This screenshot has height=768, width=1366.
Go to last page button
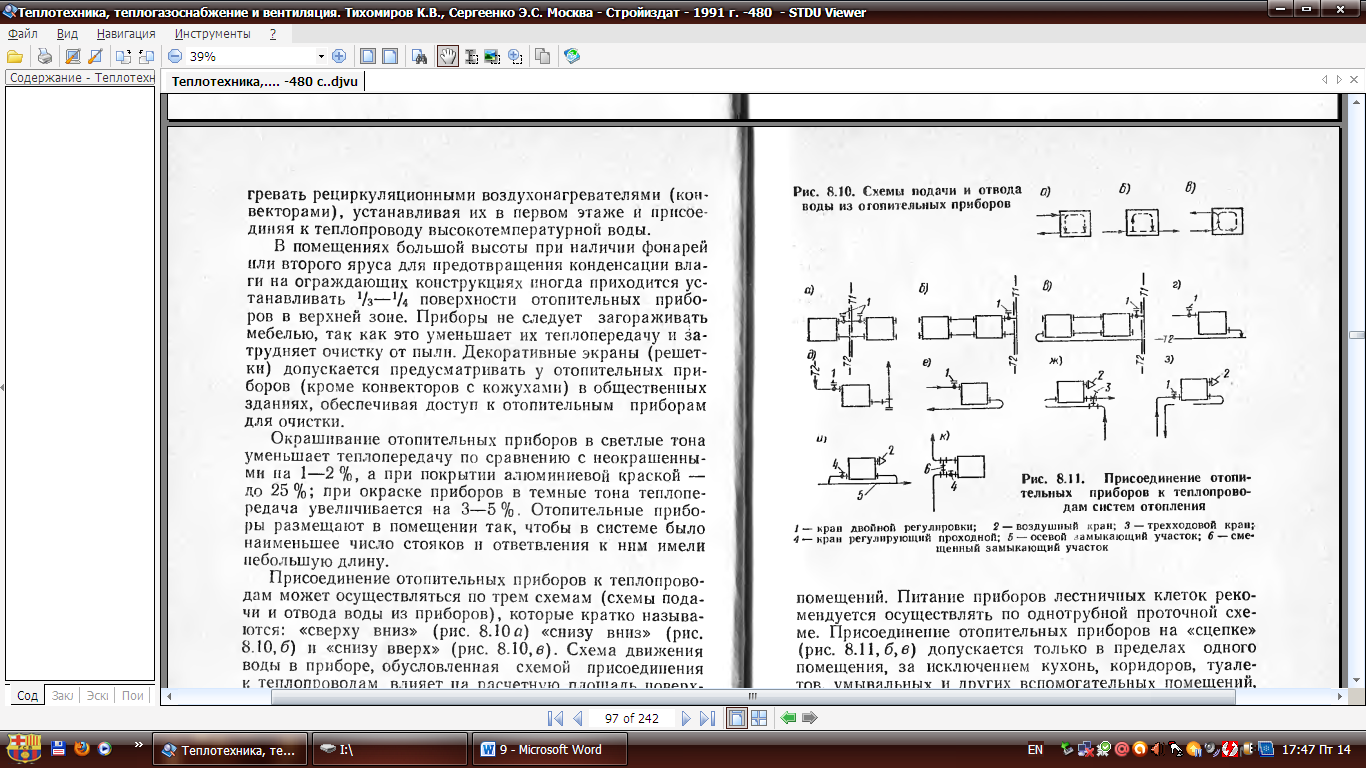click(x=707, y=718)
